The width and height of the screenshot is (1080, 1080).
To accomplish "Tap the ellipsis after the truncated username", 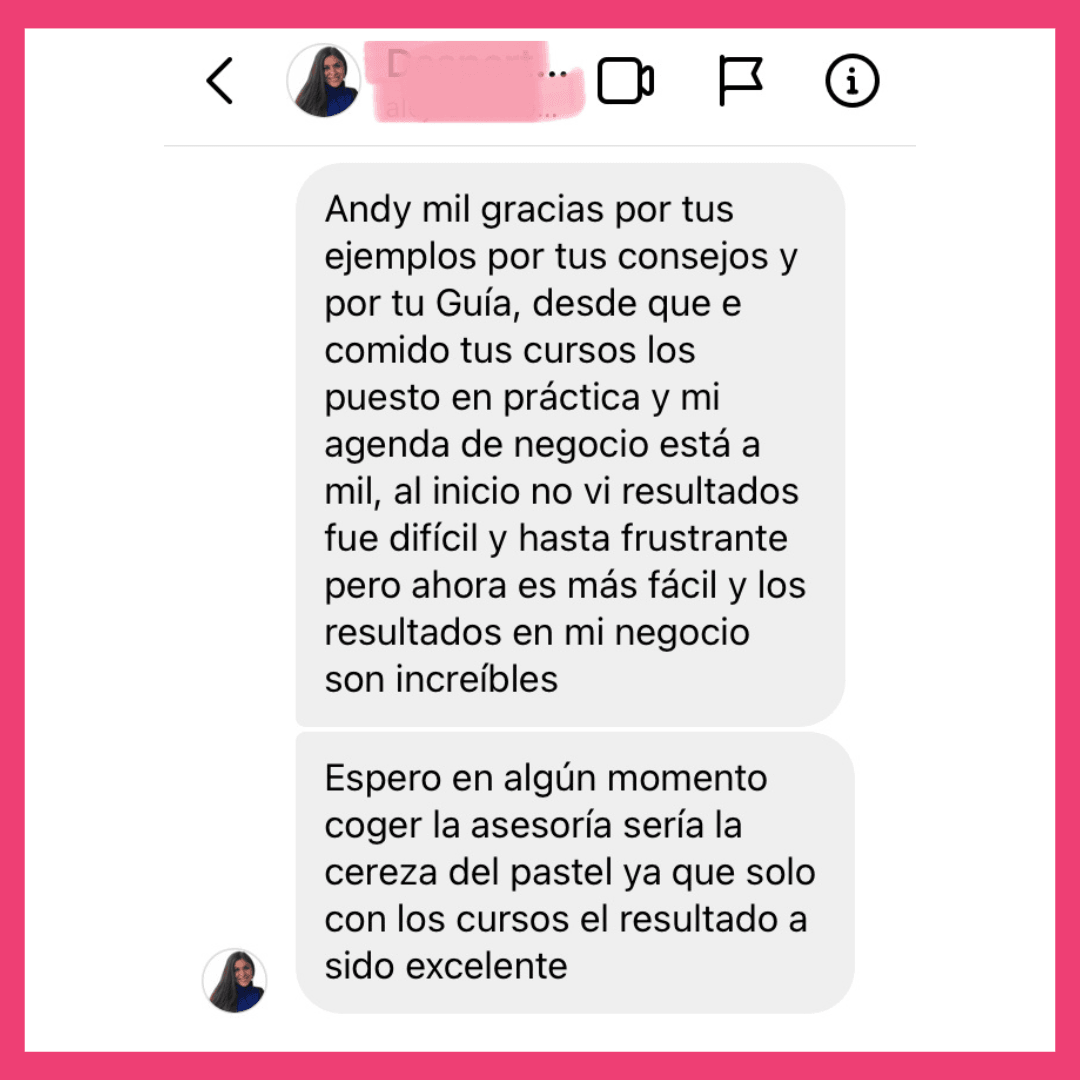I will tap(558, 73).
